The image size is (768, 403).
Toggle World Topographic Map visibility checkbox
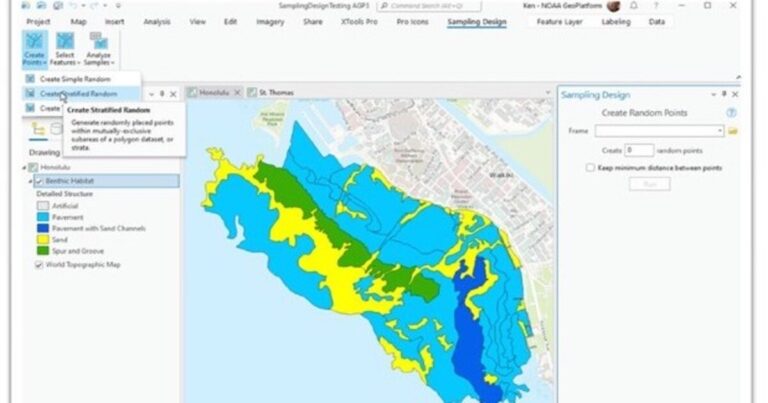click(x=39, y=265)
